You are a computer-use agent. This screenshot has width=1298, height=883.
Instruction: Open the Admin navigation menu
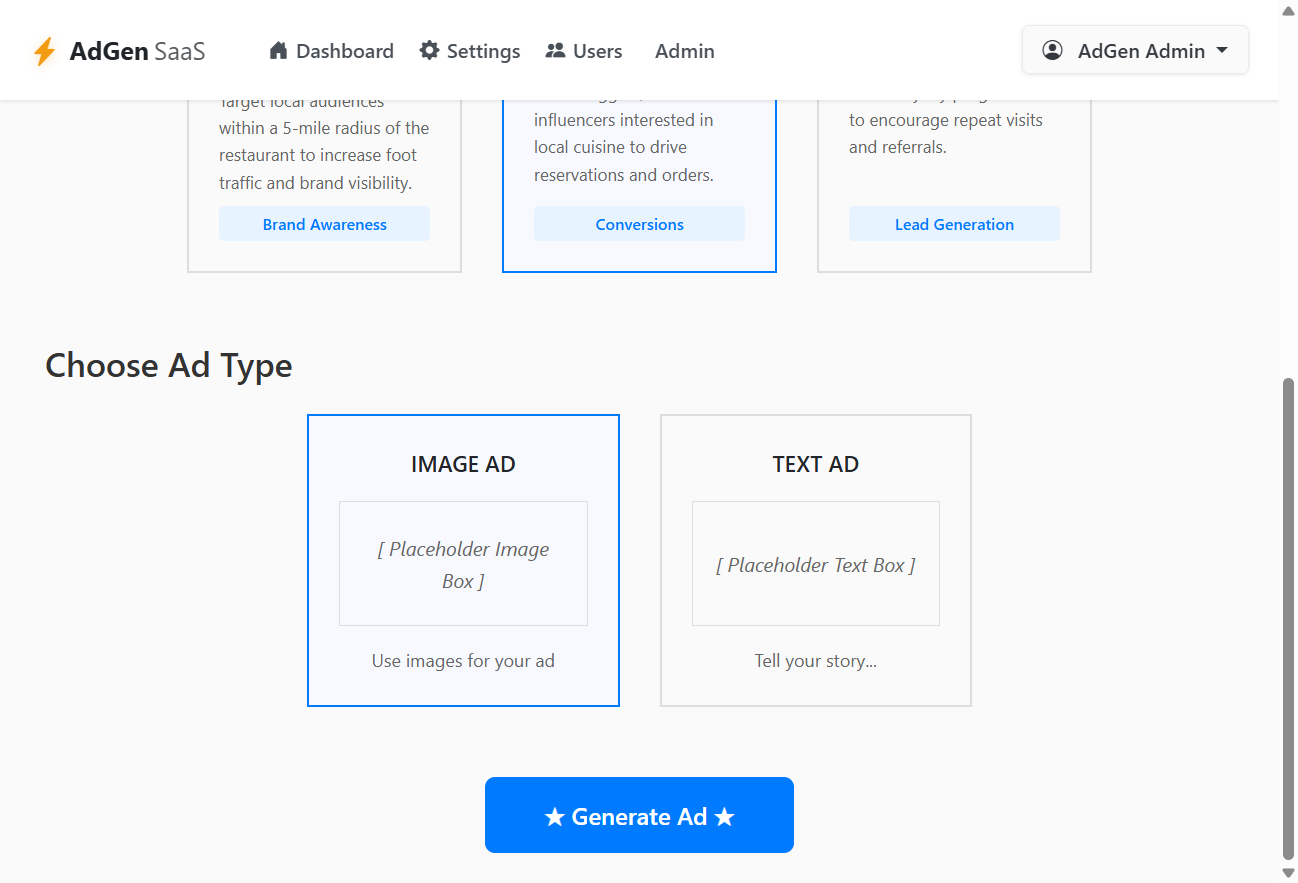(685, 51)
